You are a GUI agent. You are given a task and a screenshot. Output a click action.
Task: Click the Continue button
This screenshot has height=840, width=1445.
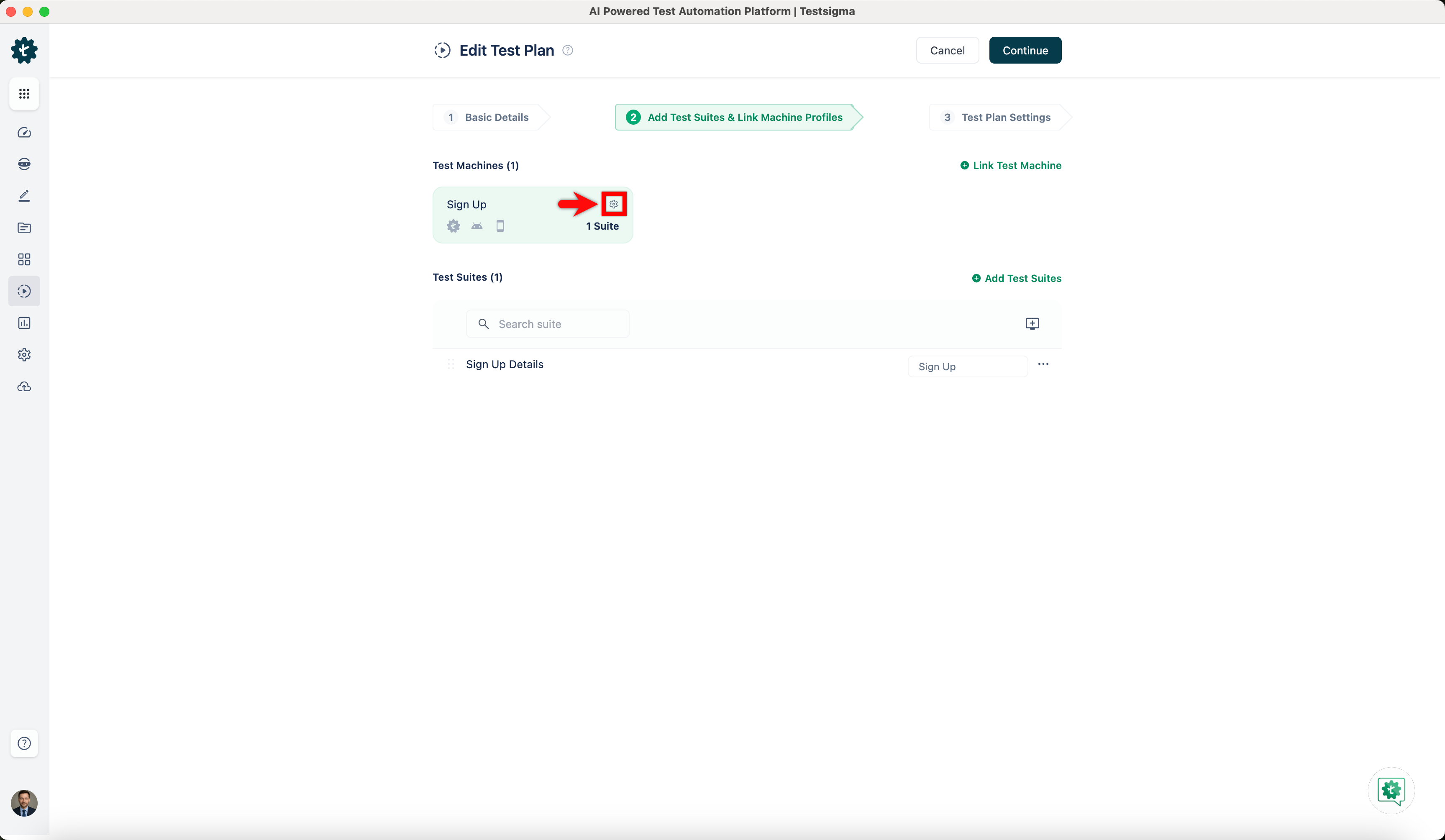tap(1025, 51)
